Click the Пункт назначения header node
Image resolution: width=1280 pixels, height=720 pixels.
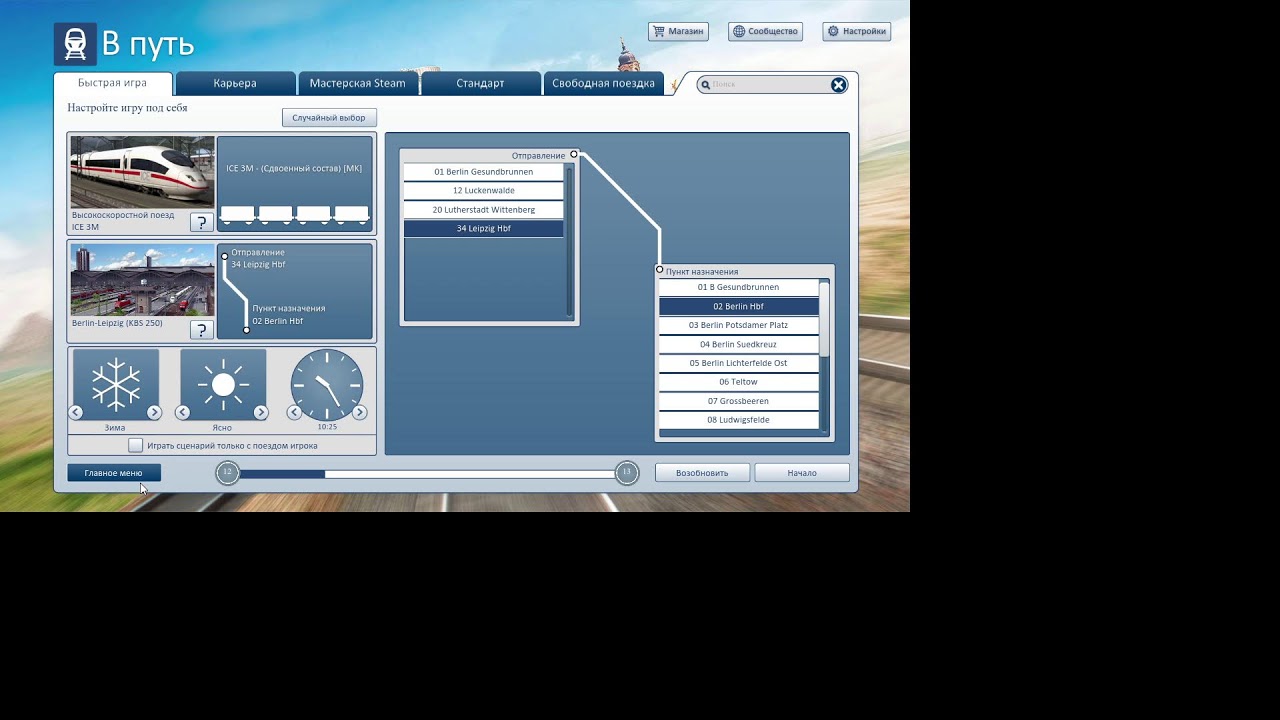pyautogui.click(x=660, y=269)
